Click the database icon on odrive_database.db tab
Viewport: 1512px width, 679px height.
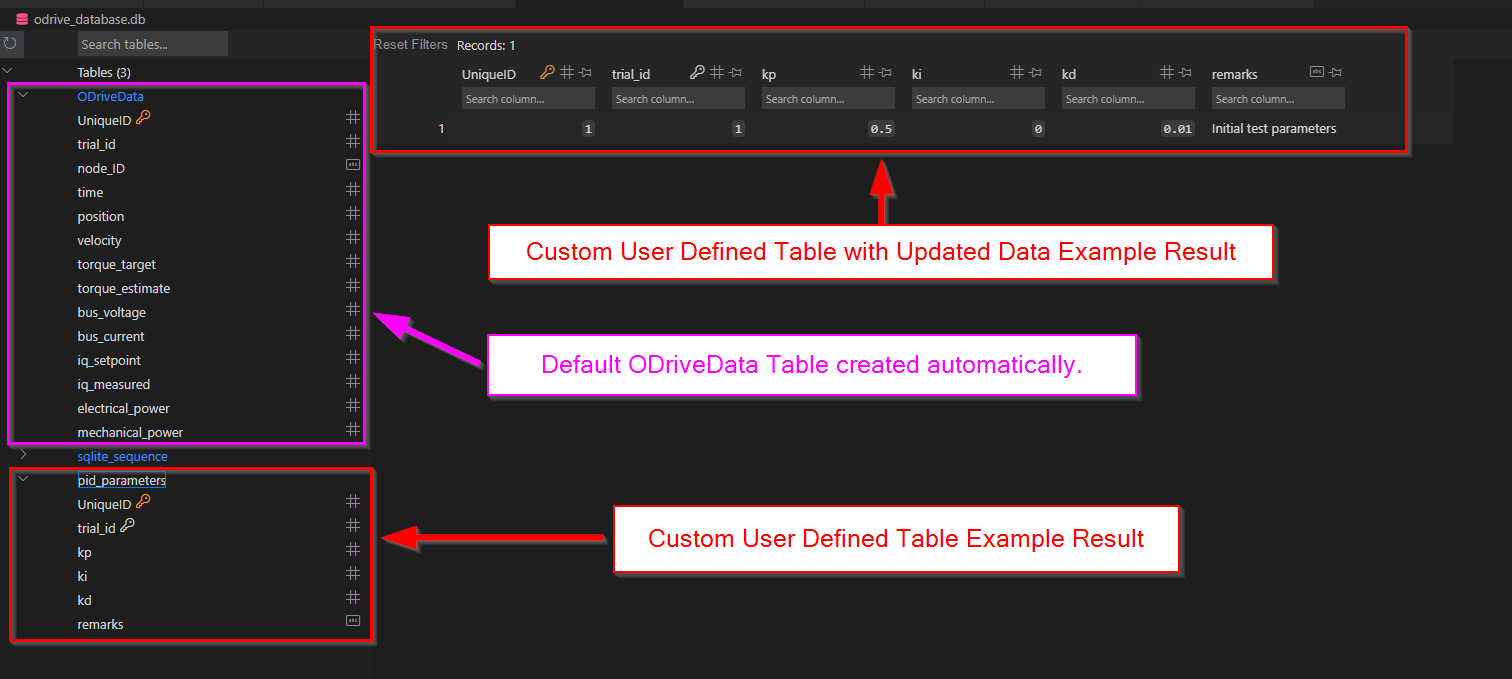pos(19,18)
